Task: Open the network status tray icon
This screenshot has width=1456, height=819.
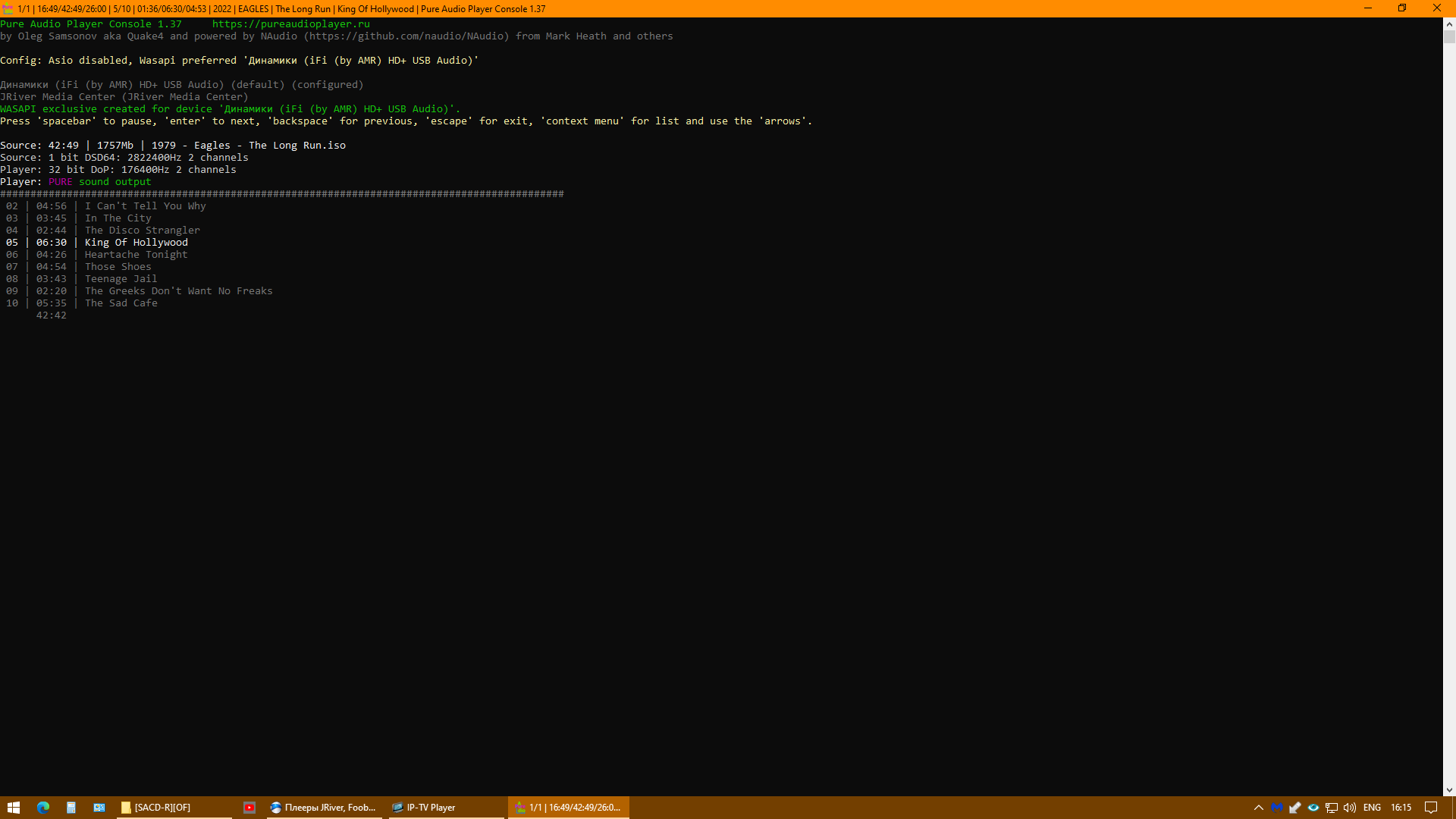Action: click(1332, 808)
